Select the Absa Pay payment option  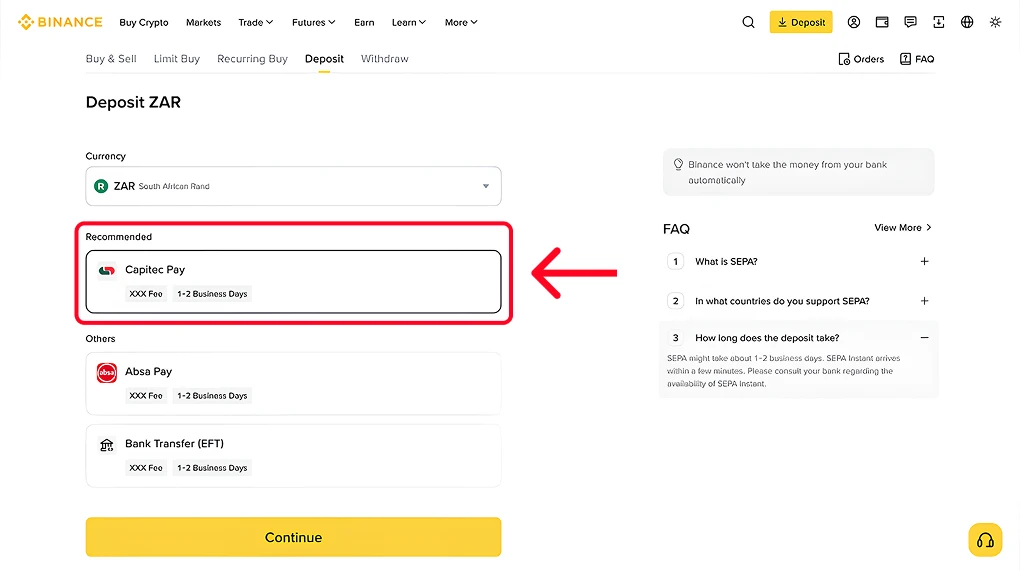tap(293, 384)
